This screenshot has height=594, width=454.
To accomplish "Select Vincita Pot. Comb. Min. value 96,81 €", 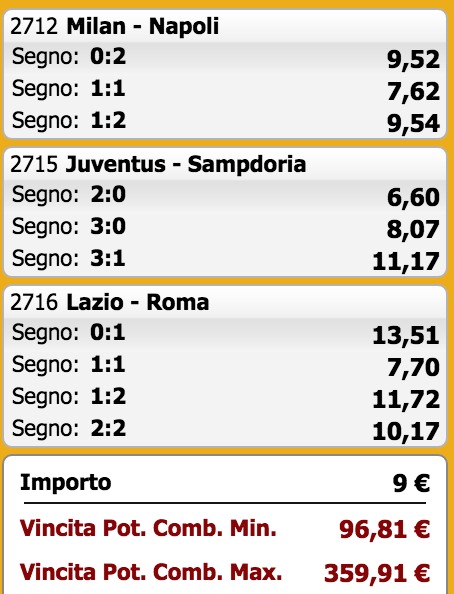I will (385, 529).
